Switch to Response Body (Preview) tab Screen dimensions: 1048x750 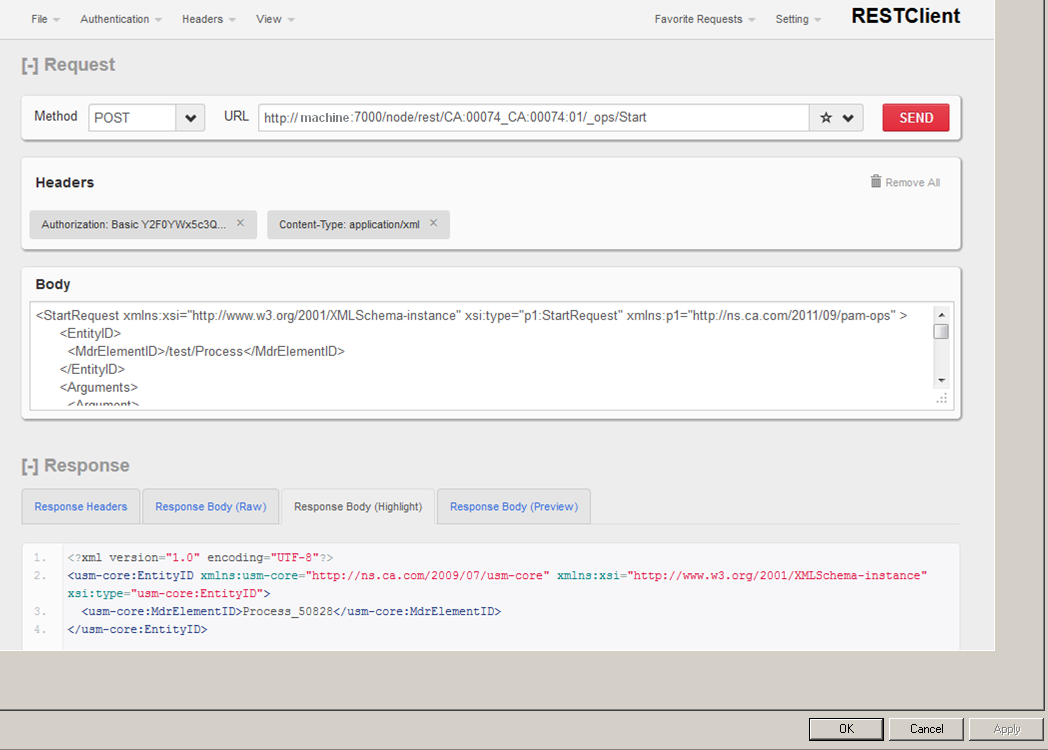(513, 506)
